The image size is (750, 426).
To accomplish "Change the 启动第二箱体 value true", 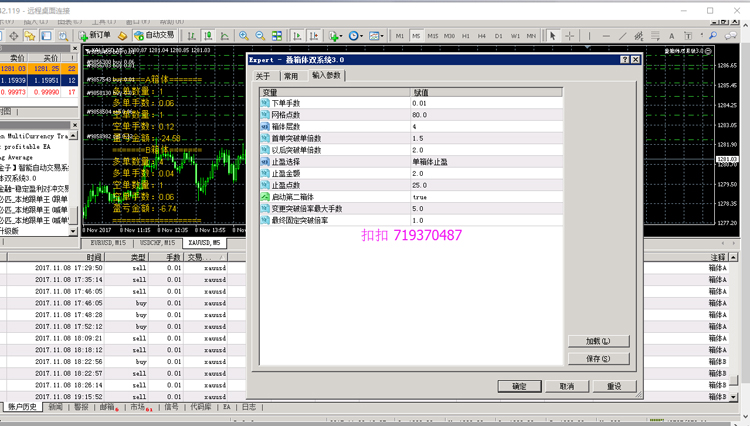I will click(486, 197).
